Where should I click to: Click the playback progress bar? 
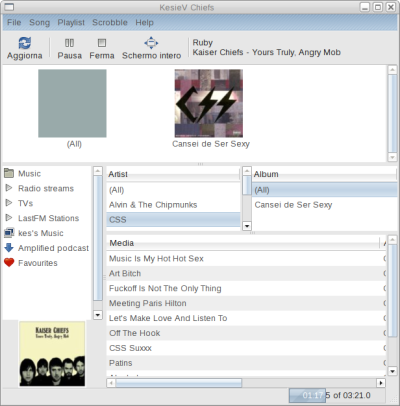coord(337,395)
